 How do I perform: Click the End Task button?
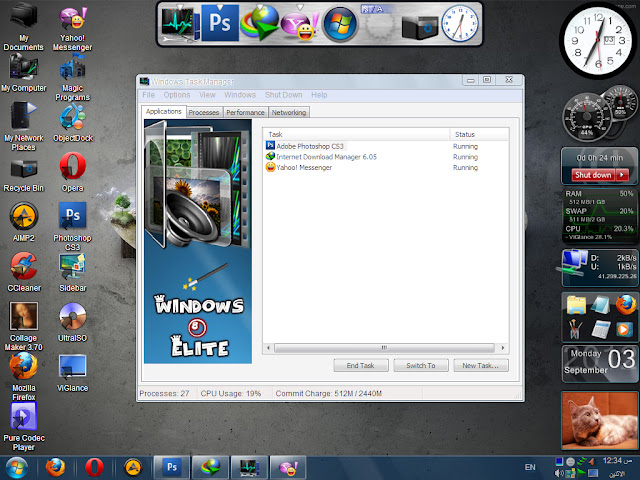[360, 365]
